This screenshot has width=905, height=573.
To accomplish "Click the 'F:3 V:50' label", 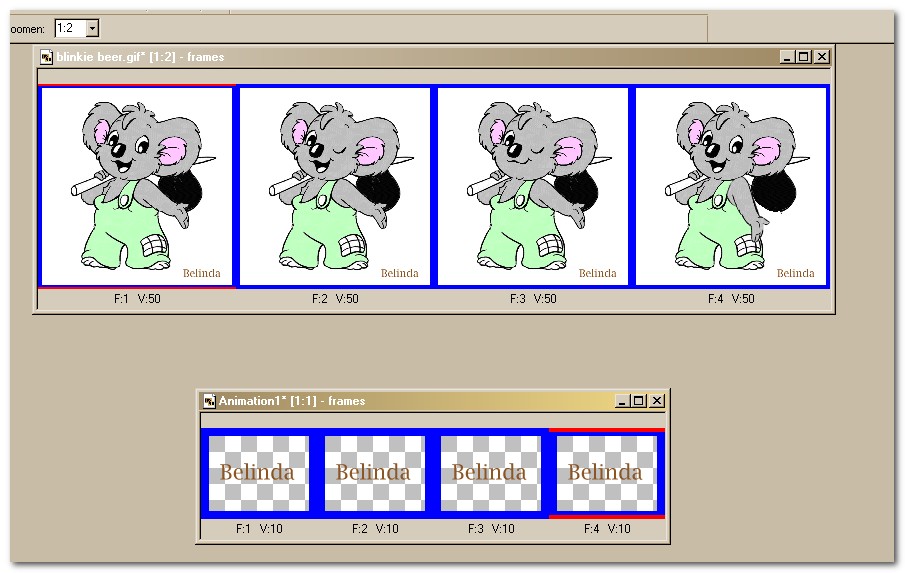I will (533, 299).
